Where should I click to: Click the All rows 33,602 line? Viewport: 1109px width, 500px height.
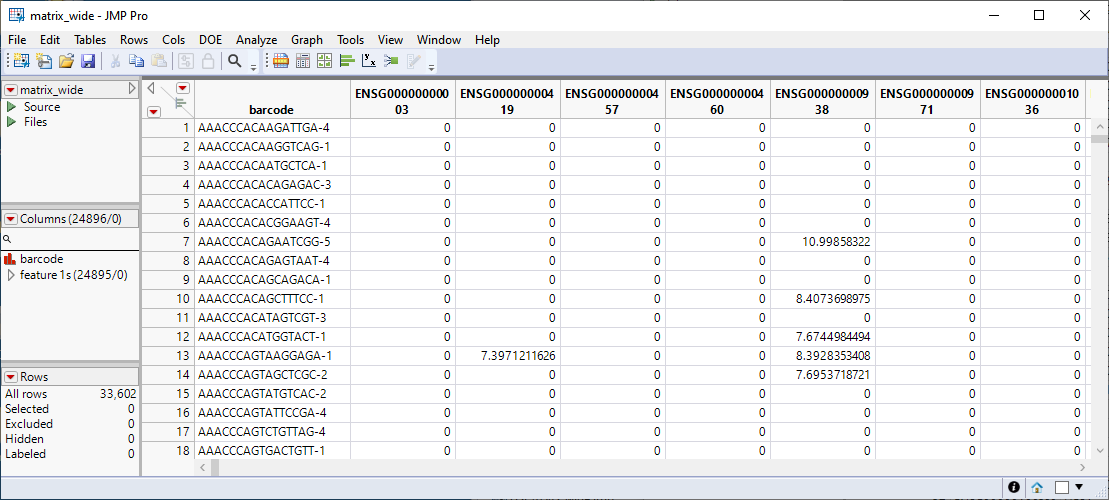(70, 394)
